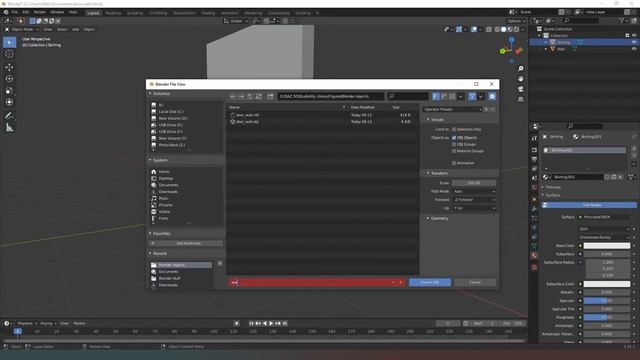
Task: Go to parent directory in file view
Action: pyautogui.click(x=250, y=96)
